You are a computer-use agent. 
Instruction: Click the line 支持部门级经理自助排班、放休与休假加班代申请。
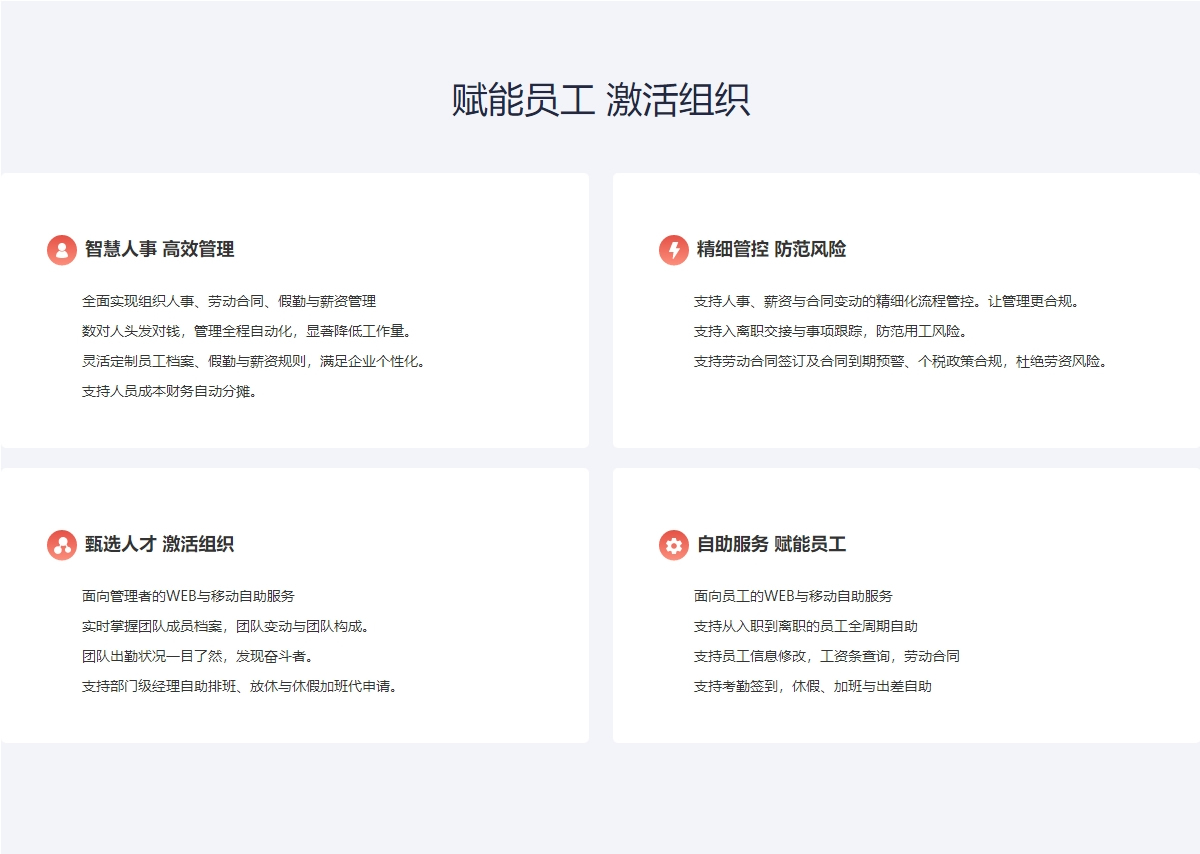(242, 687)
